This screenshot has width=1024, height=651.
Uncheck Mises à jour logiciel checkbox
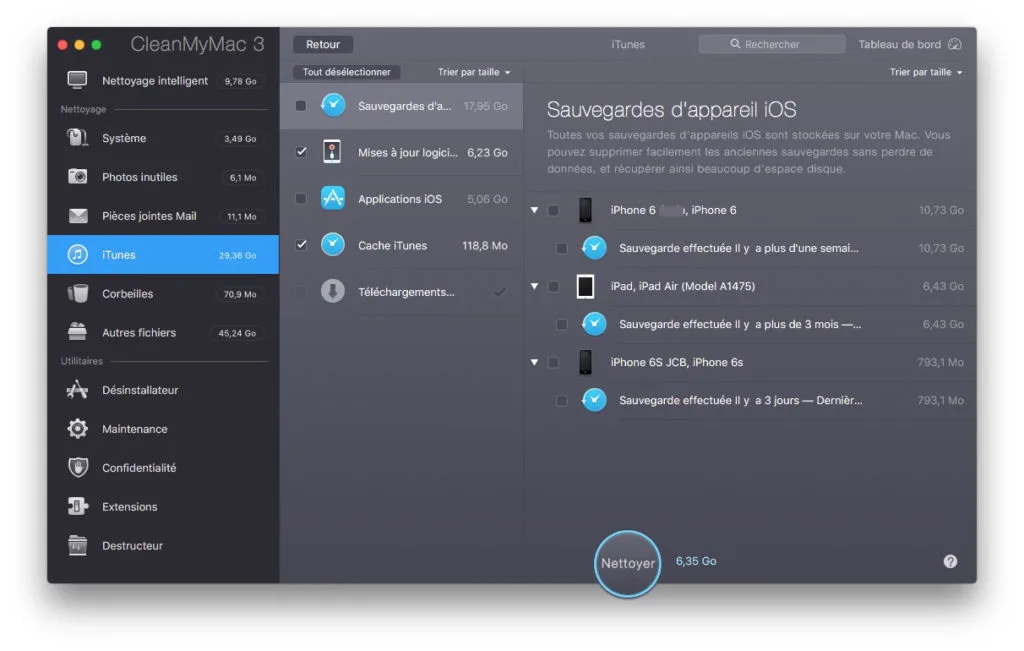coord(301,152)
